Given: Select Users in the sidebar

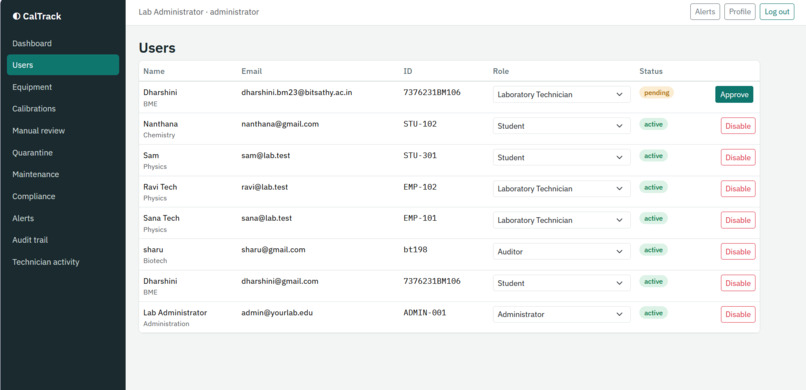Looking at the screenshot, I should tap(63, 65).
